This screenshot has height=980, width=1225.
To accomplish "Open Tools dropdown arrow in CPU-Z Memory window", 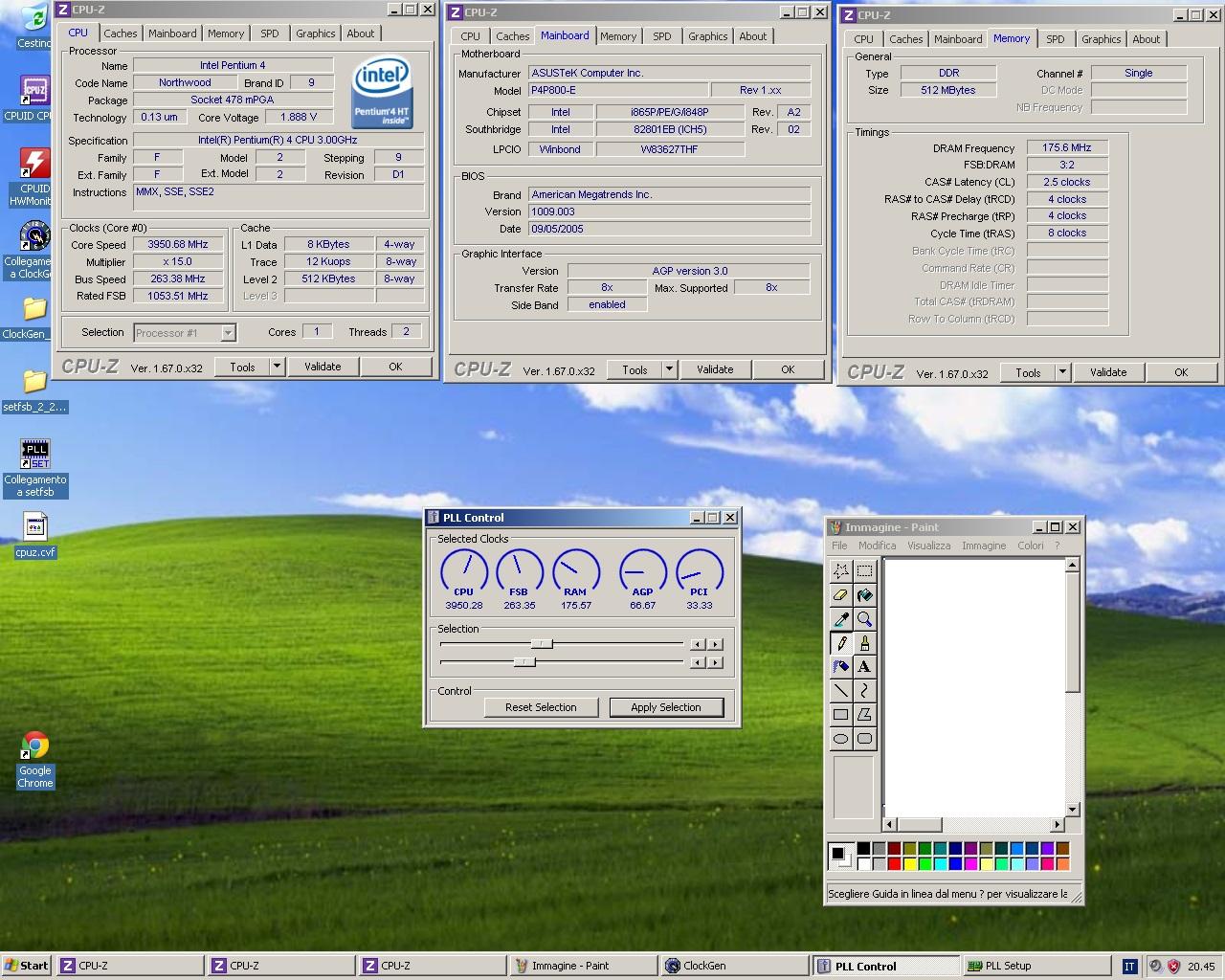I will [1062, 372].
